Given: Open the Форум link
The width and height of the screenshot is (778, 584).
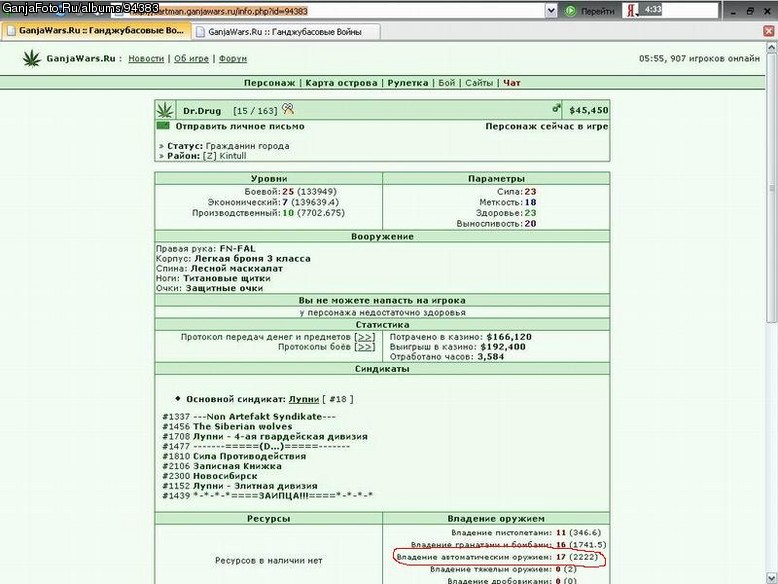Looking at the screenshot, I should tap(233, 59).
